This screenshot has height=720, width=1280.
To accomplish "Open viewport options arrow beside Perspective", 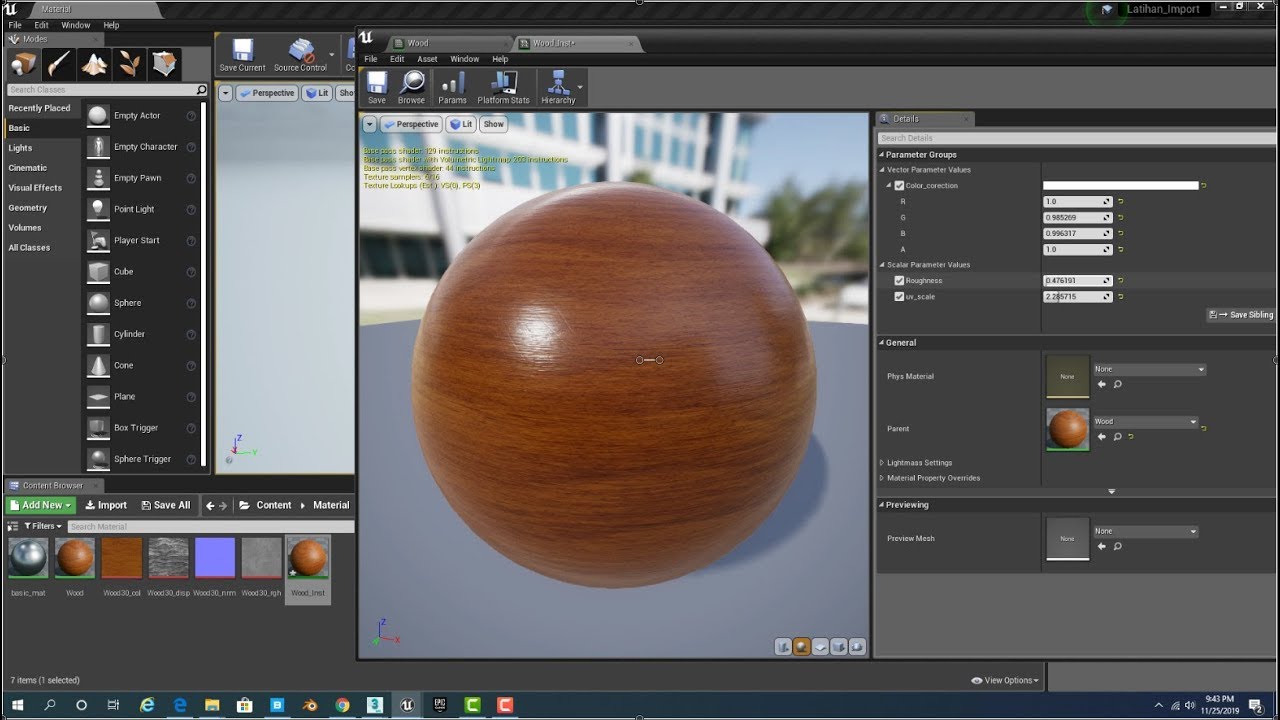I will coord(369,124).
